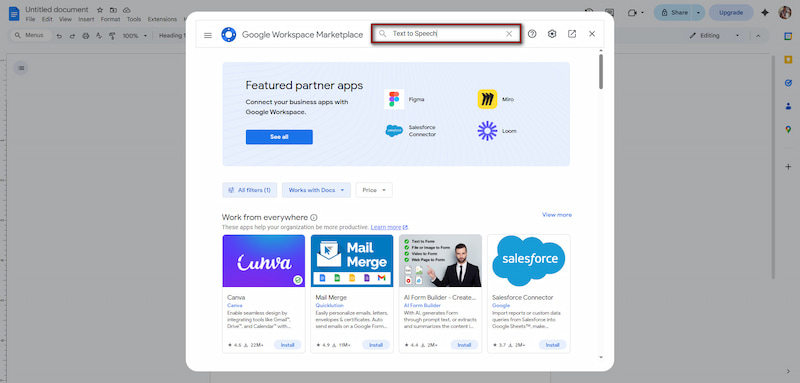The height and width of the screenshot is (383, 800).
Task: Click Spell check icon in Docs toolbar
Action: (98, 36)
